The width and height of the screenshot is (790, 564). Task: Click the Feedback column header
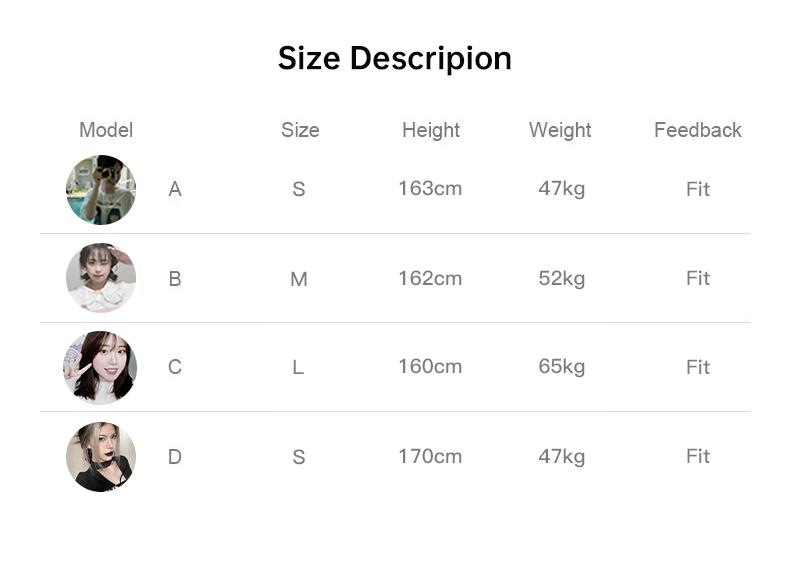[x=698, y=130]
